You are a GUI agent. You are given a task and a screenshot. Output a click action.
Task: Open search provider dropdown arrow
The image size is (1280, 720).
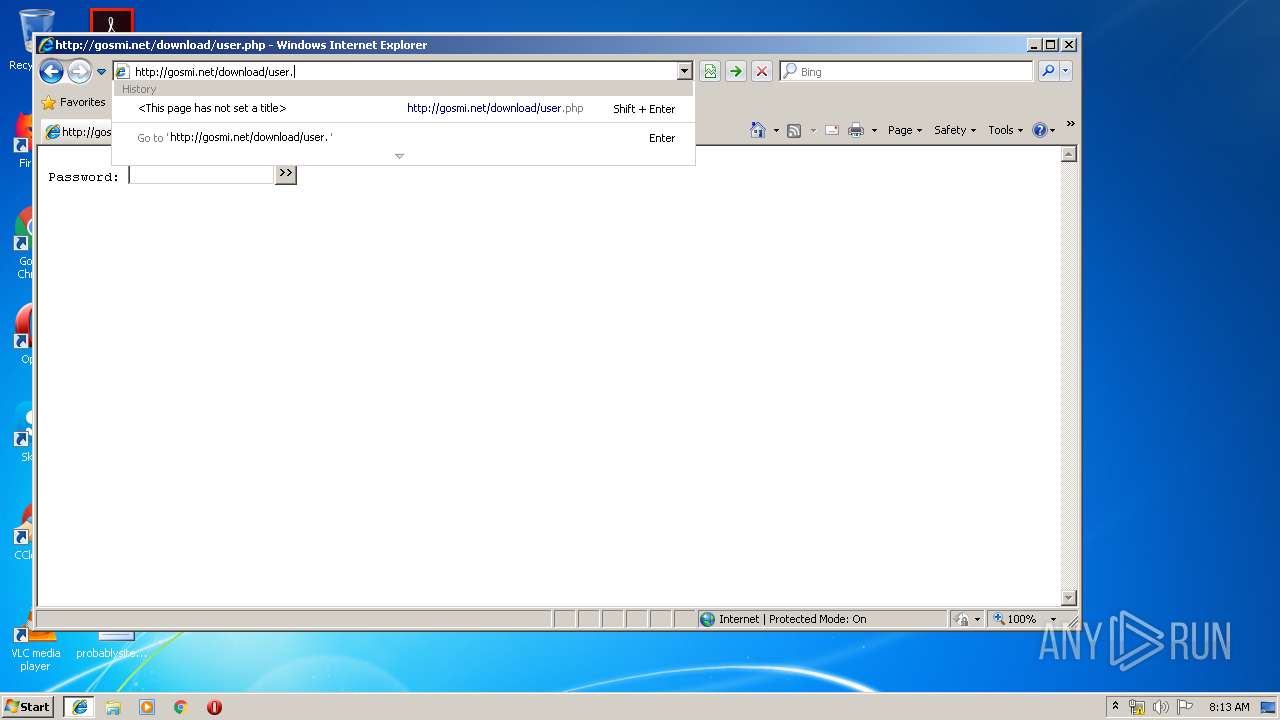pyautogui.click(x=1065, y=71)
